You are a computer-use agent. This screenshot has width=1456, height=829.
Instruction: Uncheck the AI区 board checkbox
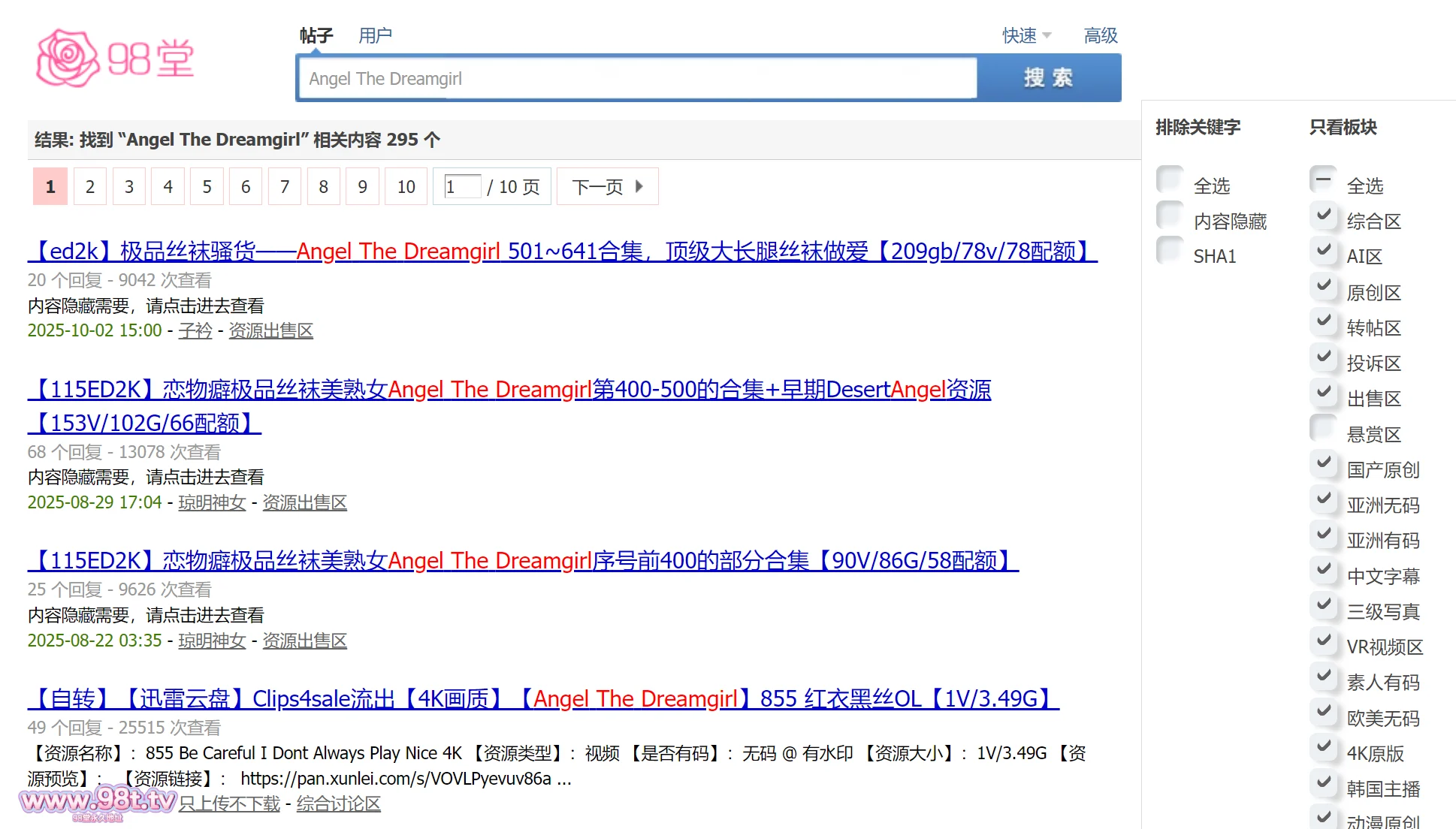pyautogui.click(x=1323, y=251)
